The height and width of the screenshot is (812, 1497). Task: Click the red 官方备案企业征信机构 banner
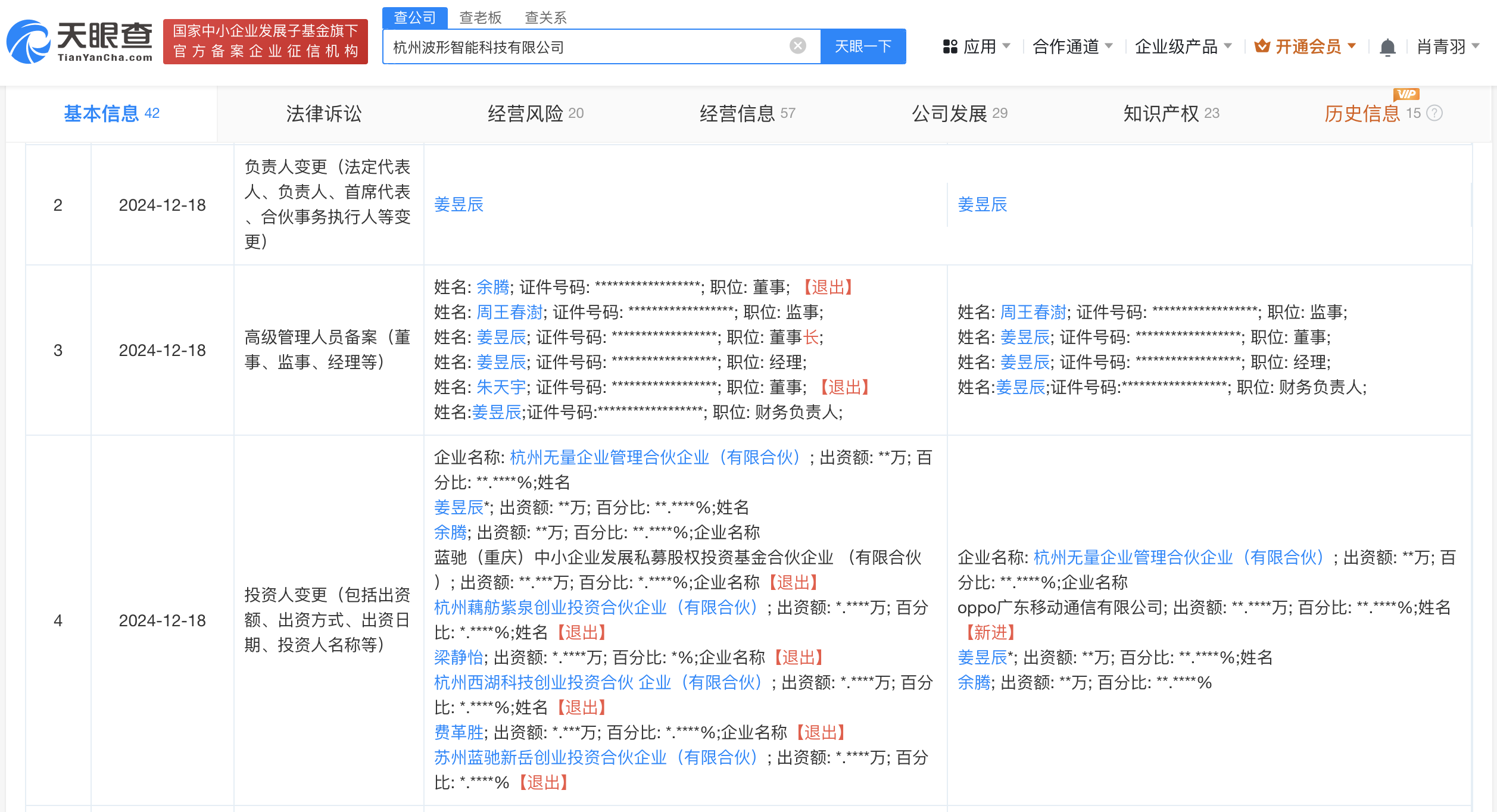click(266, 42)
